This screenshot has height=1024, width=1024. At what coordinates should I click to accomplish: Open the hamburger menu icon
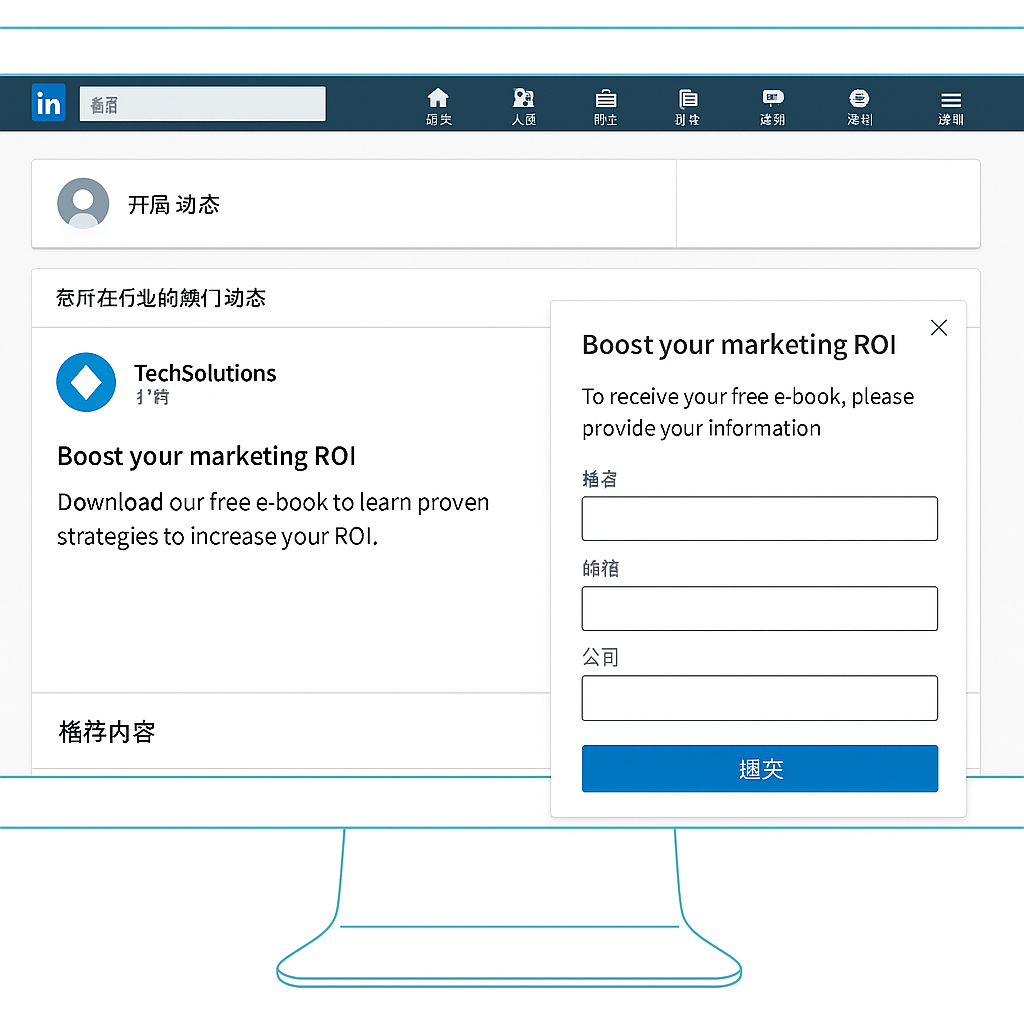pyautogui.click(x=951, y=99)
